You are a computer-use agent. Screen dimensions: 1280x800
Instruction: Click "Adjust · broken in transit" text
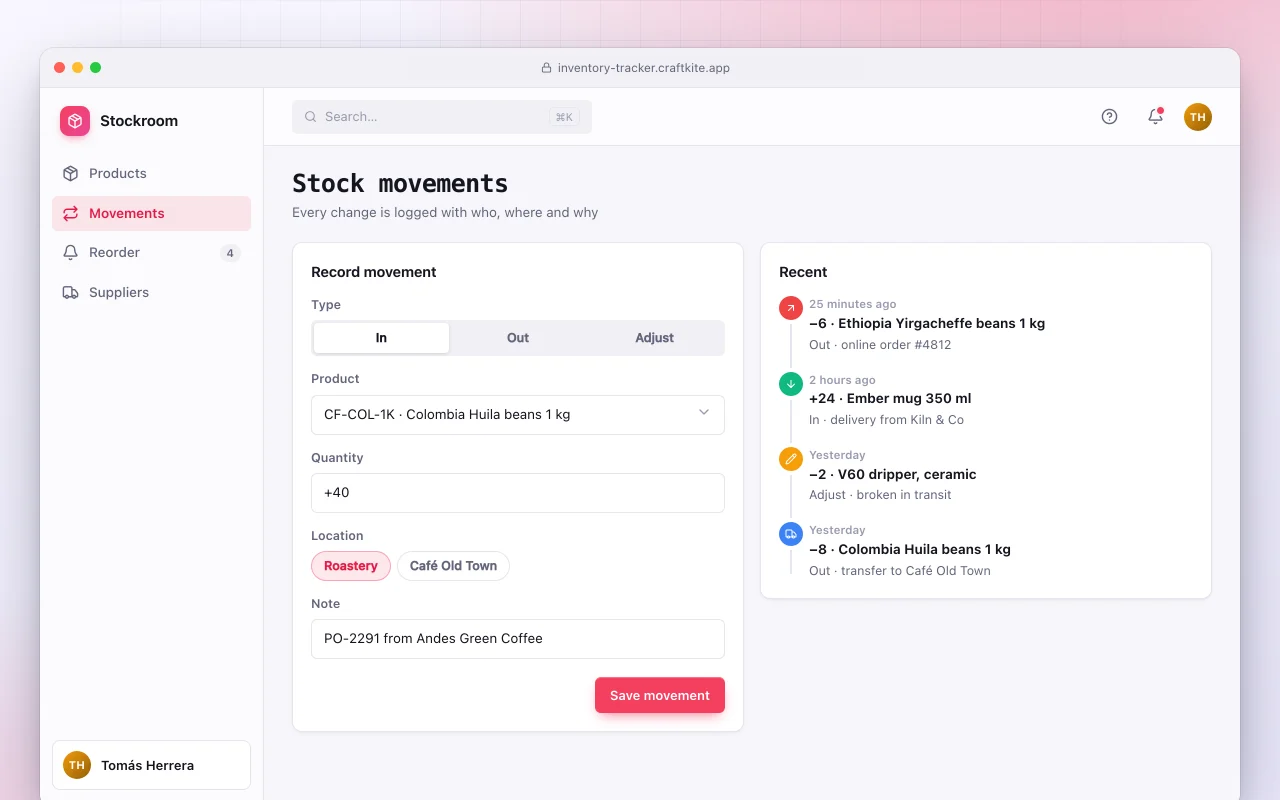[880, 495]
